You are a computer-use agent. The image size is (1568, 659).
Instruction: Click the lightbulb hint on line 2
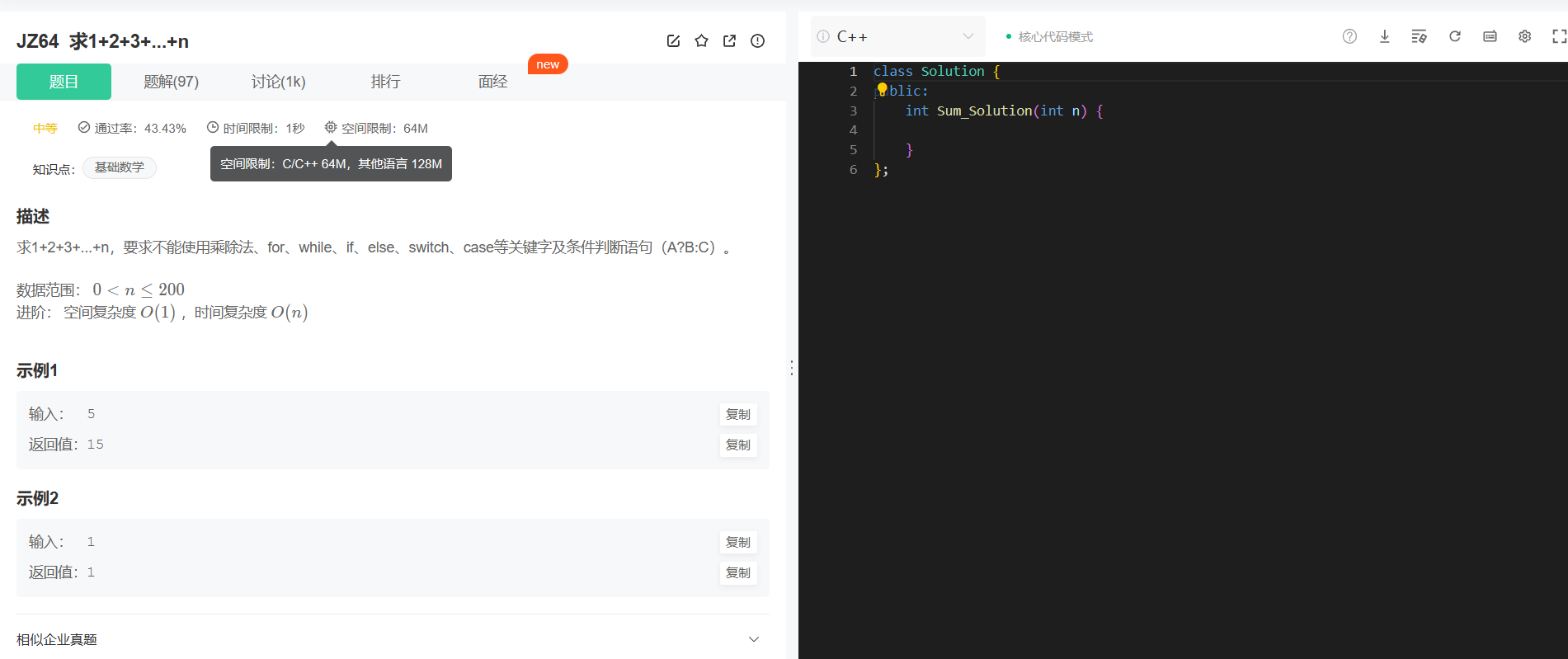coord(882,89)
